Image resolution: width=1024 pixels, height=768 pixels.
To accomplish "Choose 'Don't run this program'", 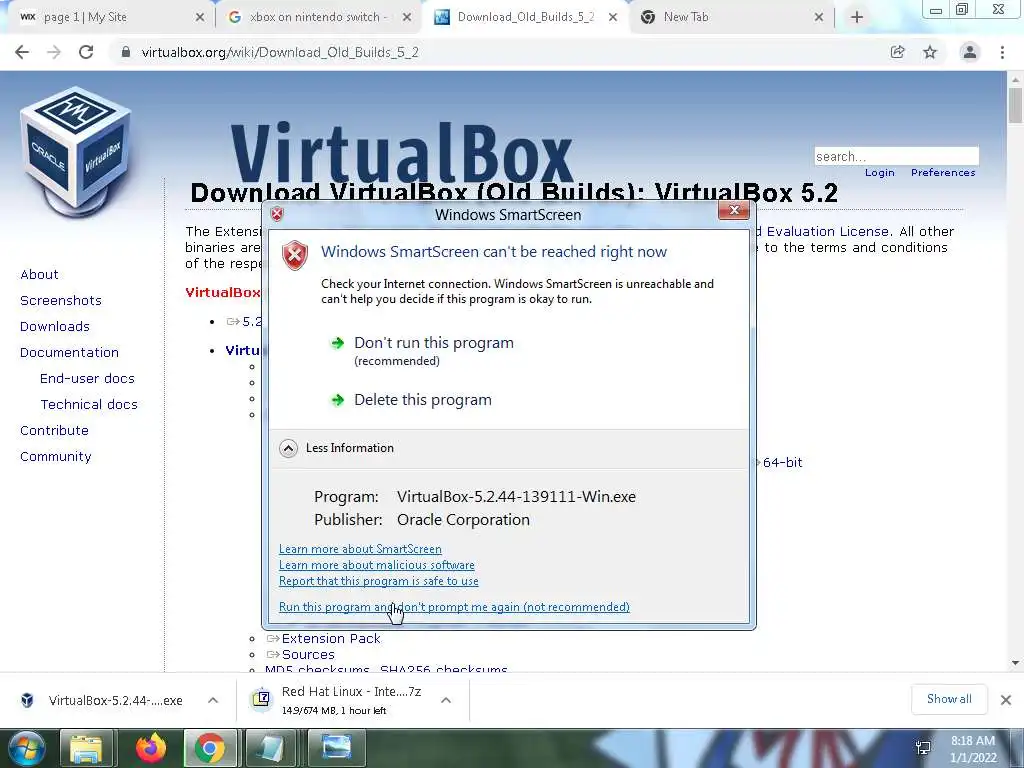I will coord(434,343).
